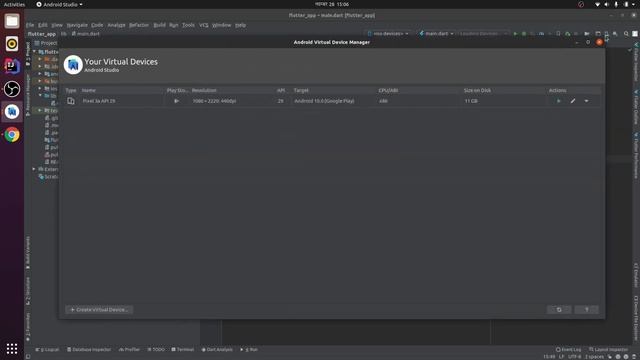Viewport: 640px width, 360px height.
Task: Edit the Pixel 3a AVD with pencil icon
Action: tap(573, 101)
